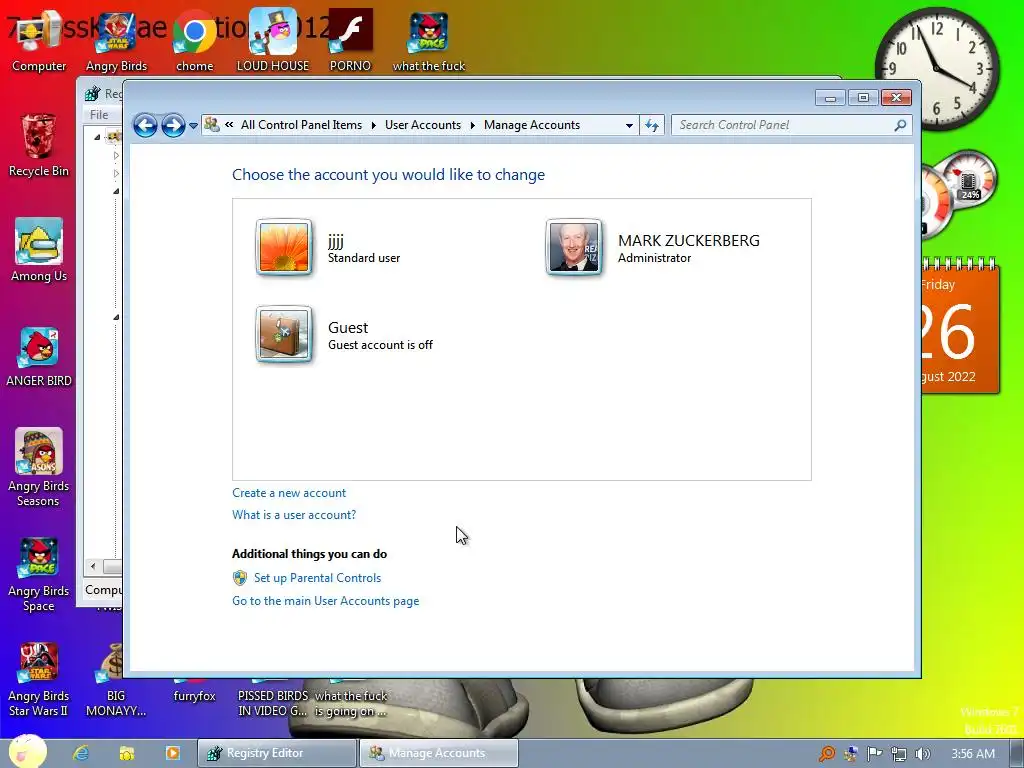Select the Guest account
Viewport: 1024px width, 768px height.
(344, 335)
